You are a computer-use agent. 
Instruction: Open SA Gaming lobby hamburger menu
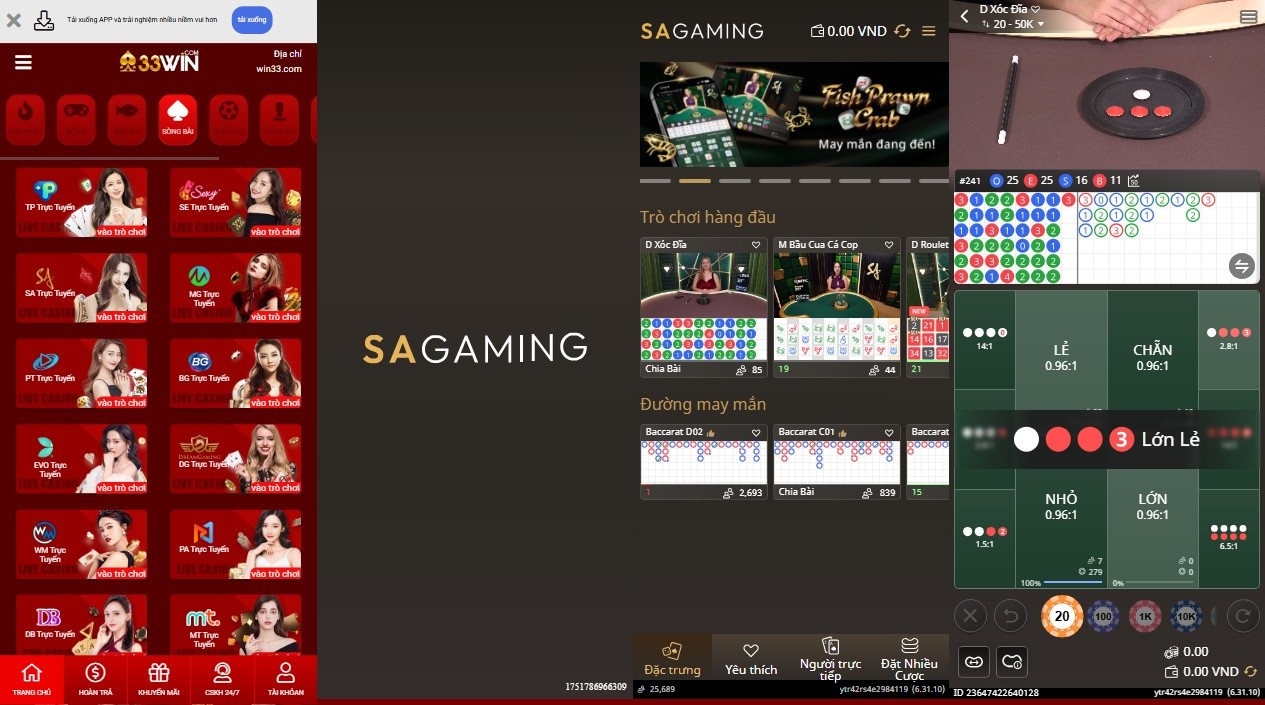click(x=929, y=31)
